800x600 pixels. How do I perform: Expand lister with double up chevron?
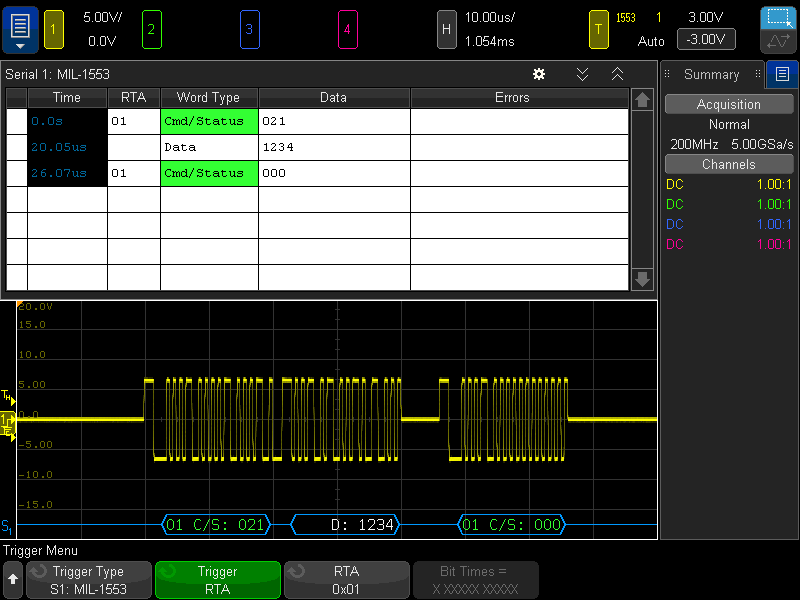point(617,74)
